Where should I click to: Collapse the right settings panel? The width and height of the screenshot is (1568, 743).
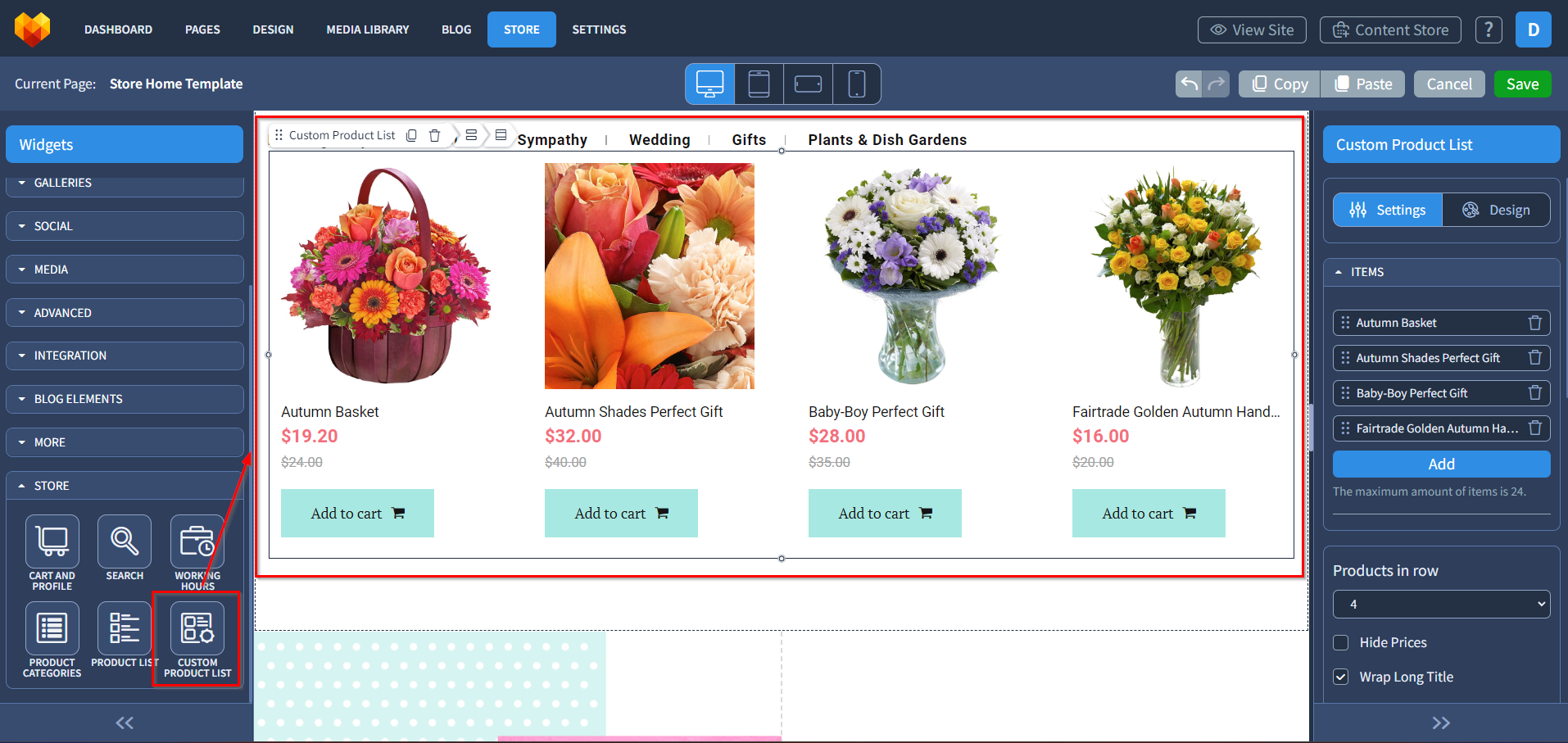[1441, 723]
